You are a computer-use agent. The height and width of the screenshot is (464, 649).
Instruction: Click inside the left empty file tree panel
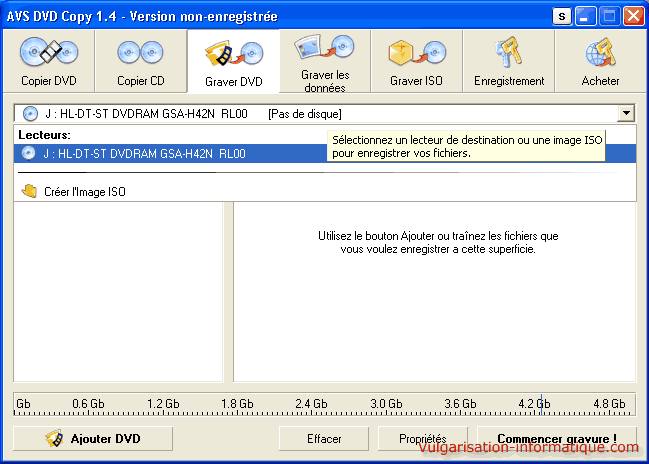118,292
